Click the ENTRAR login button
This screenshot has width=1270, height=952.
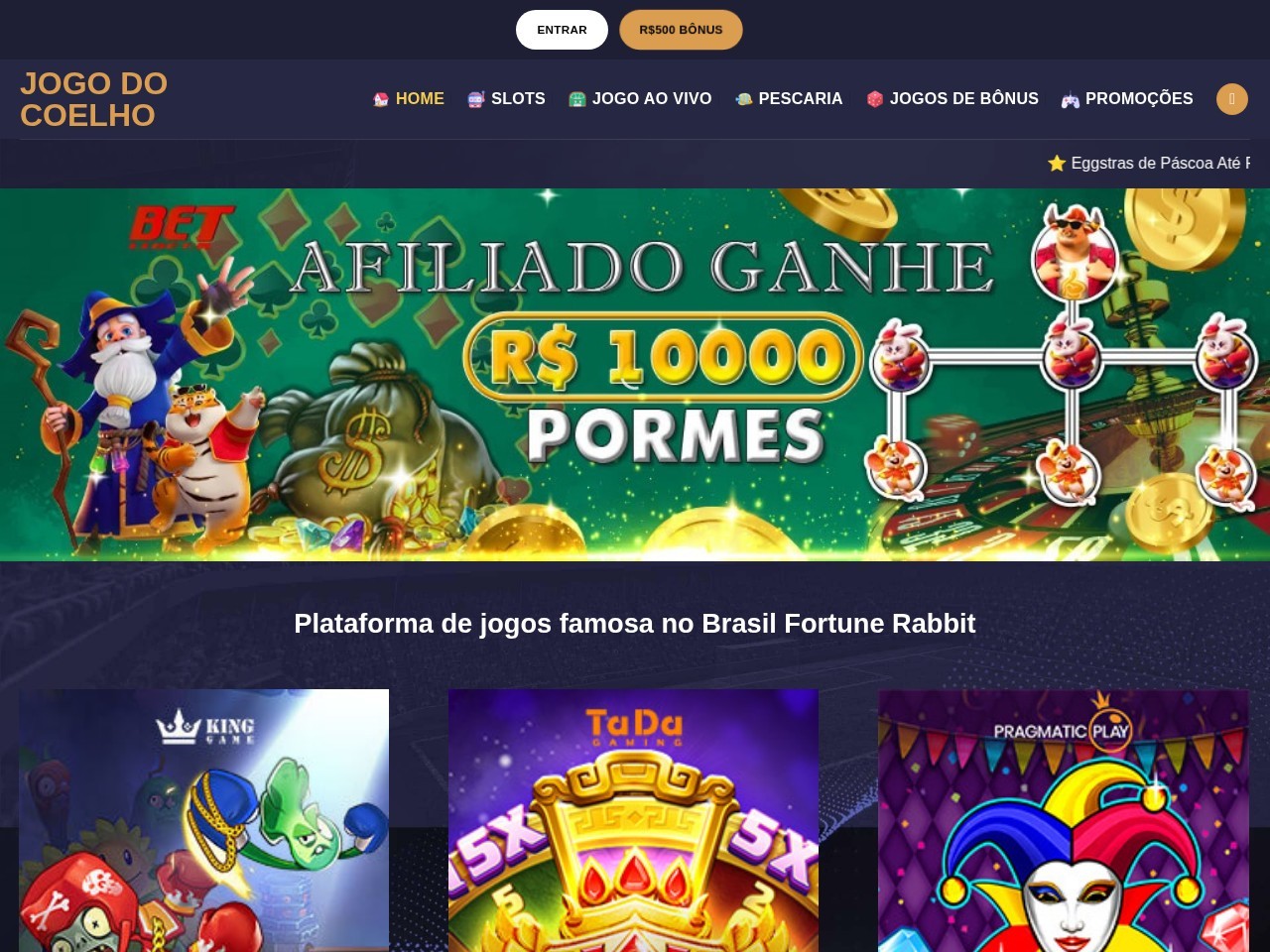562,30
